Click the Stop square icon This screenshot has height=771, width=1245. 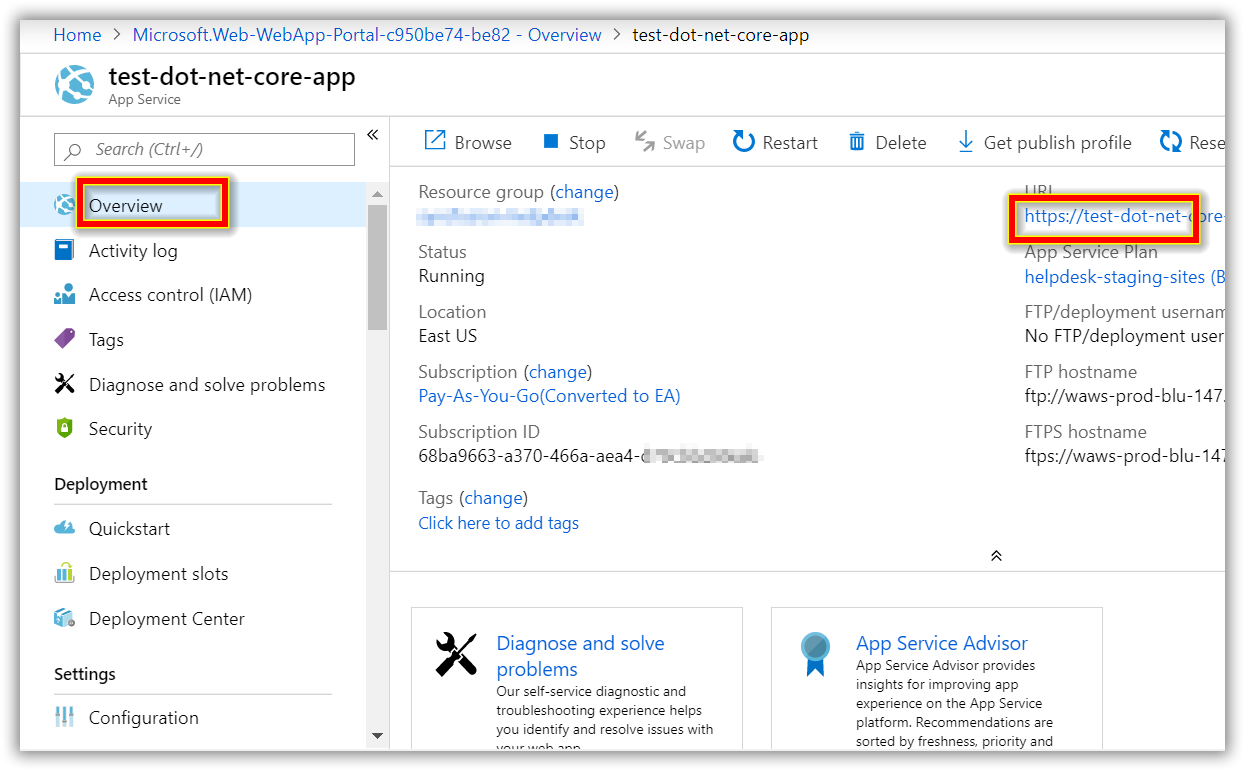pos(550,142)
